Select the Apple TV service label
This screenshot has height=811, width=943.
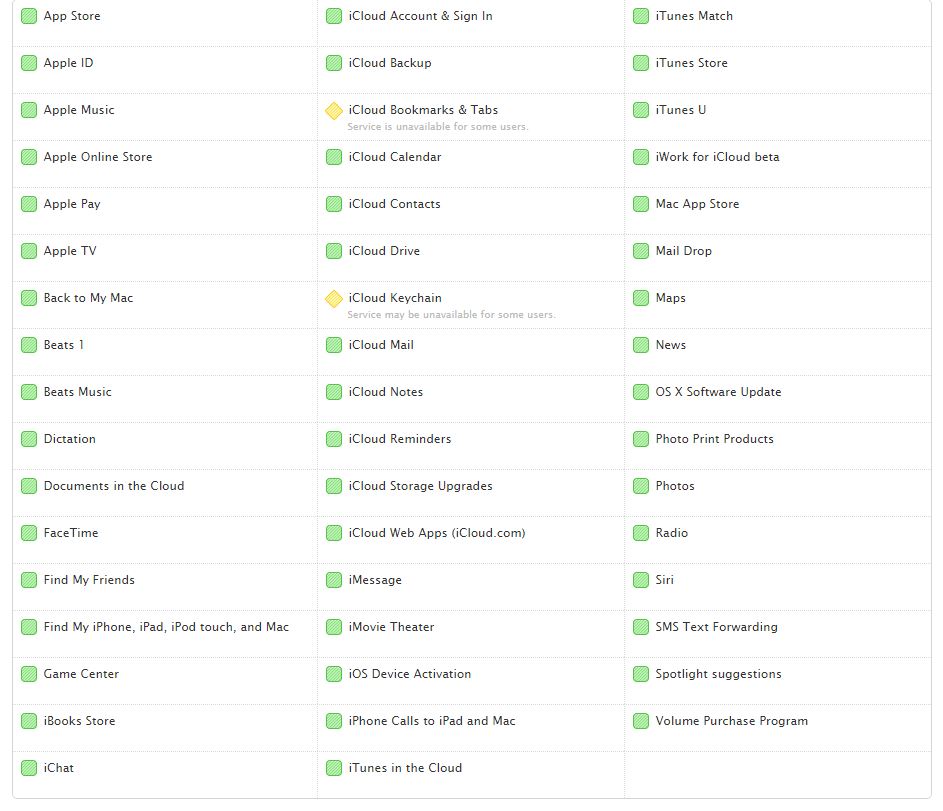(x=70, y=251)
